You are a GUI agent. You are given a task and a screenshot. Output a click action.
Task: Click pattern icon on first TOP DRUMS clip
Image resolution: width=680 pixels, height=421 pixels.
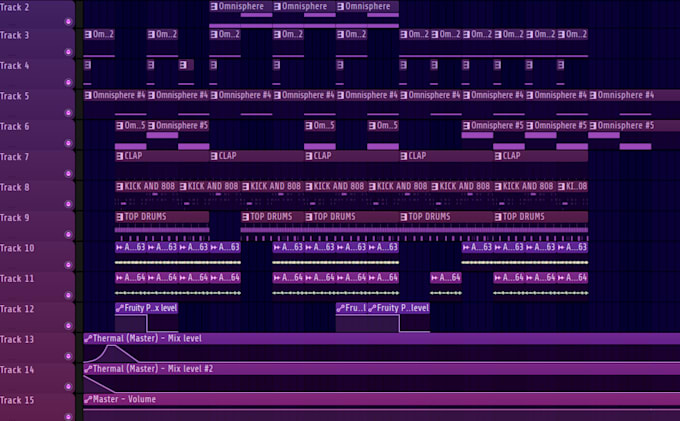click(x=119, y=217)
